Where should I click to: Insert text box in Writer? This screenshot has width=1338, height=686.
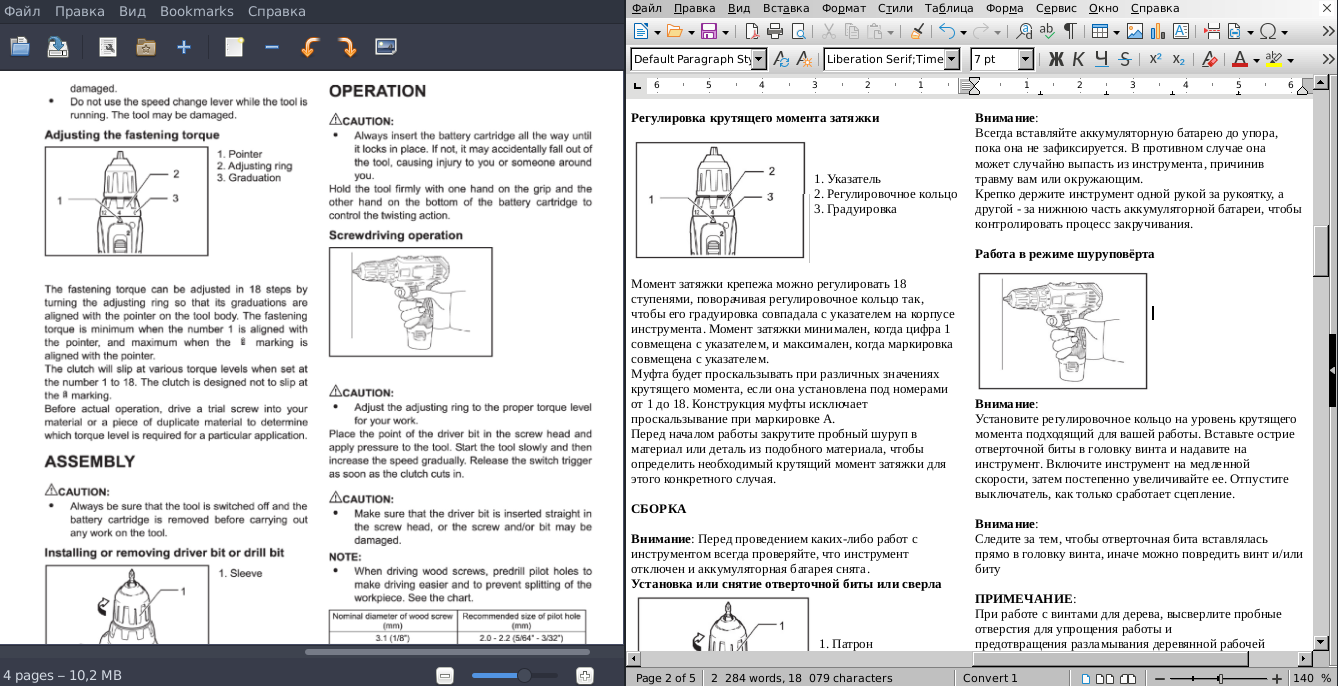1181,32
